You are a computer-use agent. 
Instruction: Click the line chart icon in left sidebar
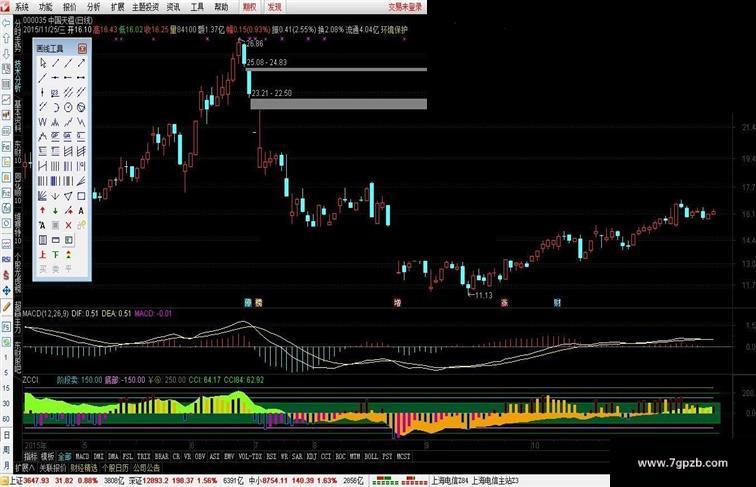click(6, 100)
